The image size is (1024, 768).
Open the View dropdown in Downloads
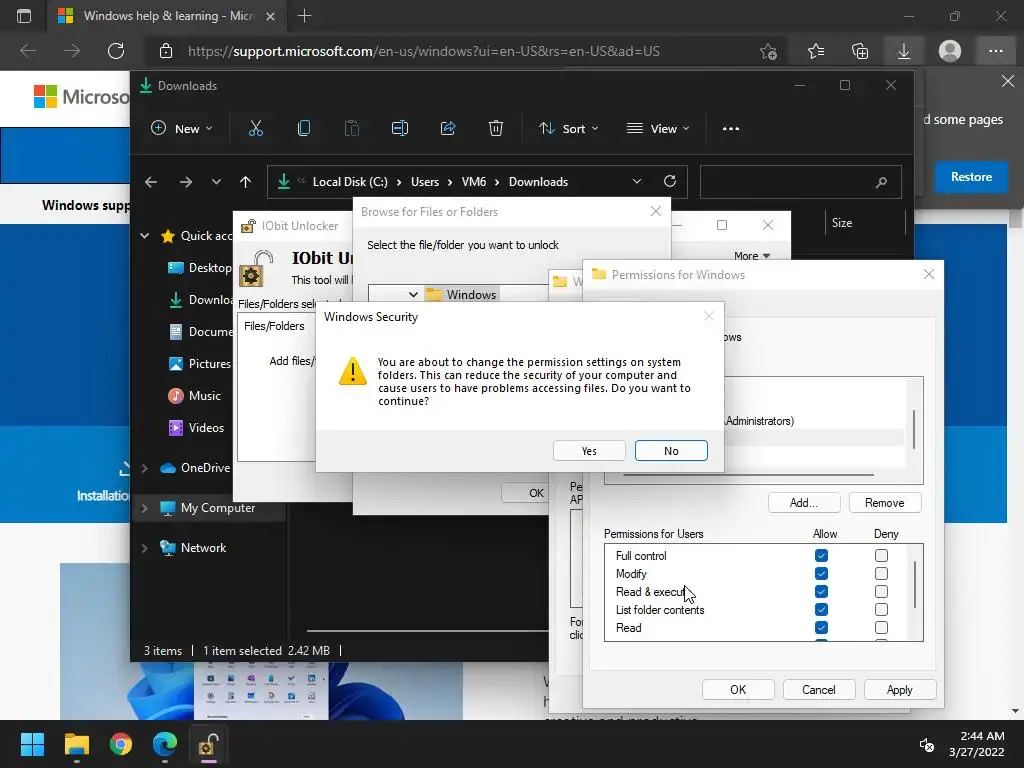[658, 129]
